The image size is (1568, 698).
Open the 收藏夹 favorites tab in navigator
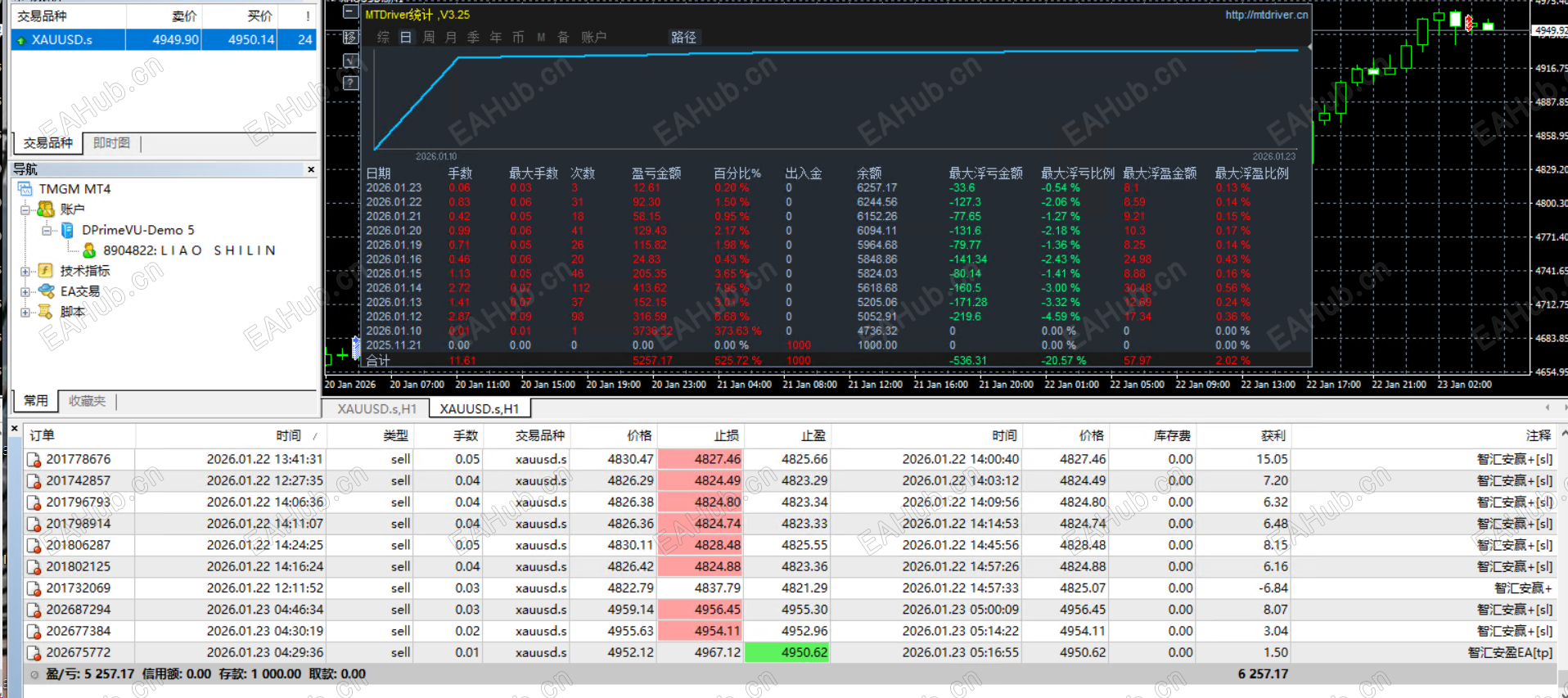pos(87,401)
